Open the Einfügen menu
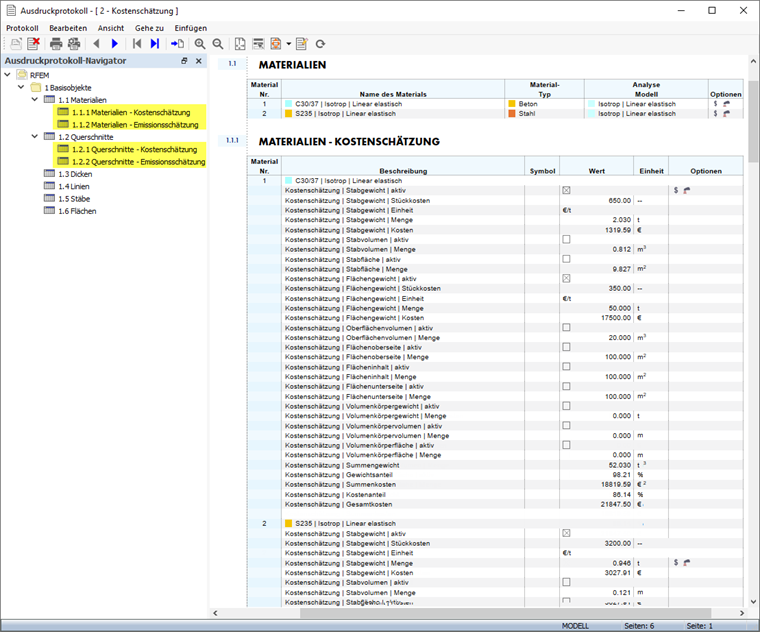This screenshot has width=760, height=632. (x=190, y=28)
